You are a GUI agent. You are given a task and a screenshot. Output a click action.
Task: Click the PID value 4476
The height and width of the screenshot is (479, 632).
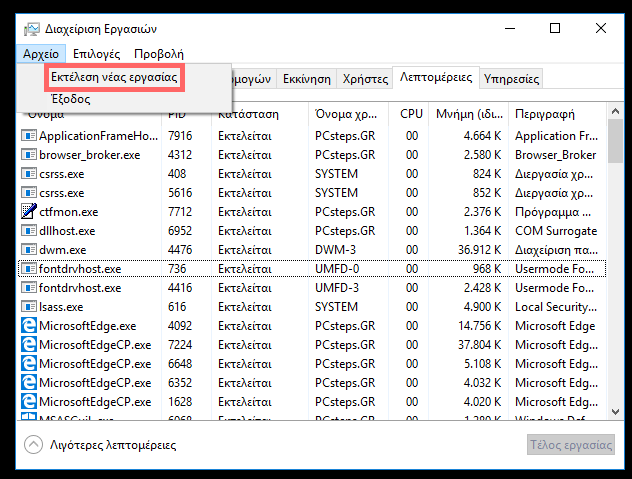(x=180, y=250)
